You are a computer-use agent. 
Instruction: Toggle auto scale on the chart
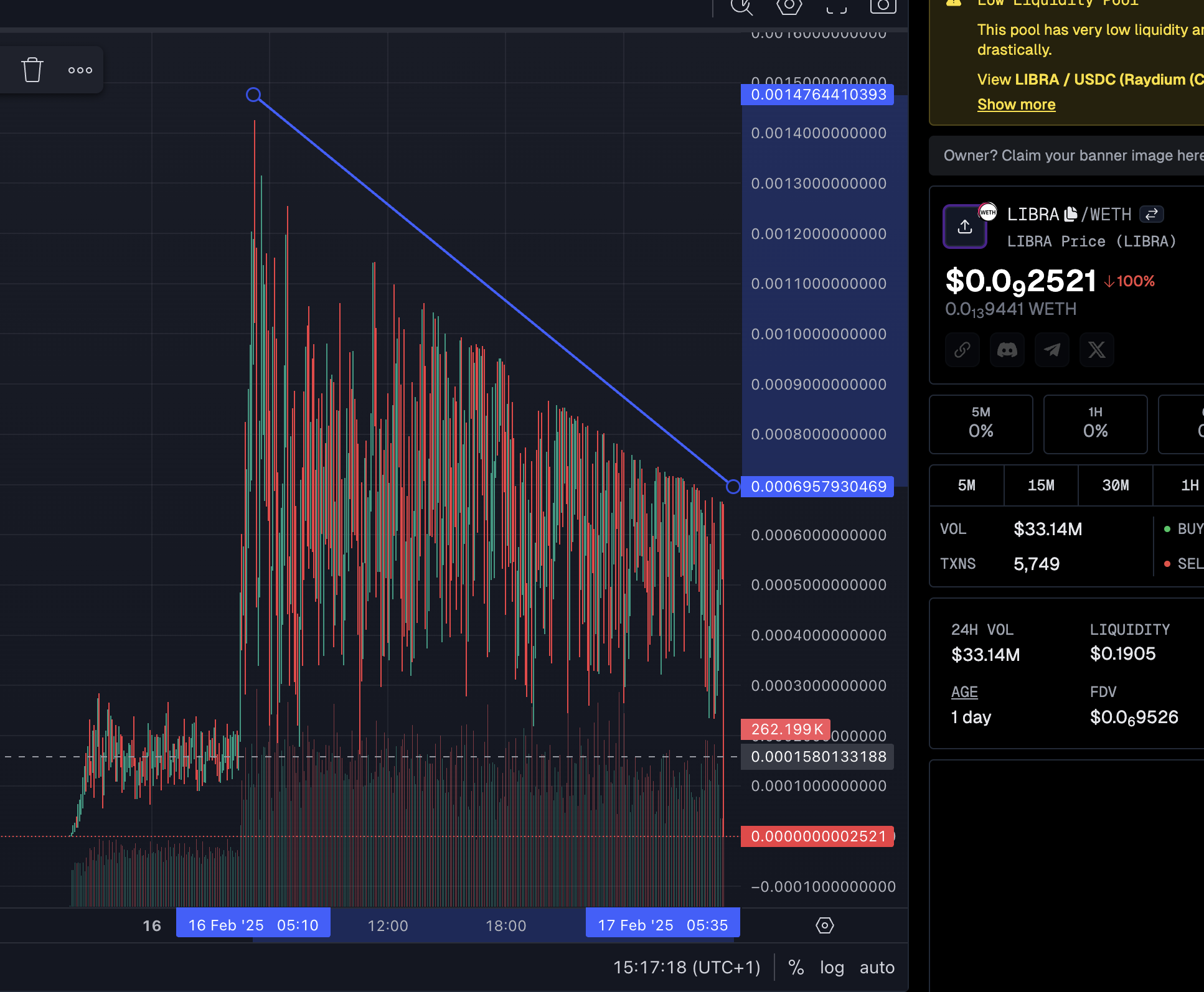click(x=877, y=967)
